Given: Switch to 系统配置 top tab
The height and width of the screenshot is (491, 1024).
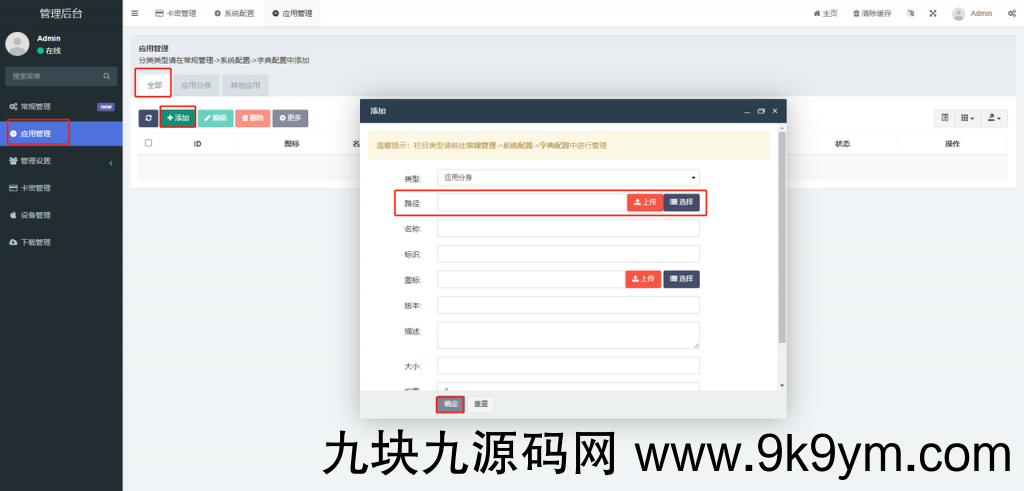Looking at the screenshot, I should tap(234, 13).
